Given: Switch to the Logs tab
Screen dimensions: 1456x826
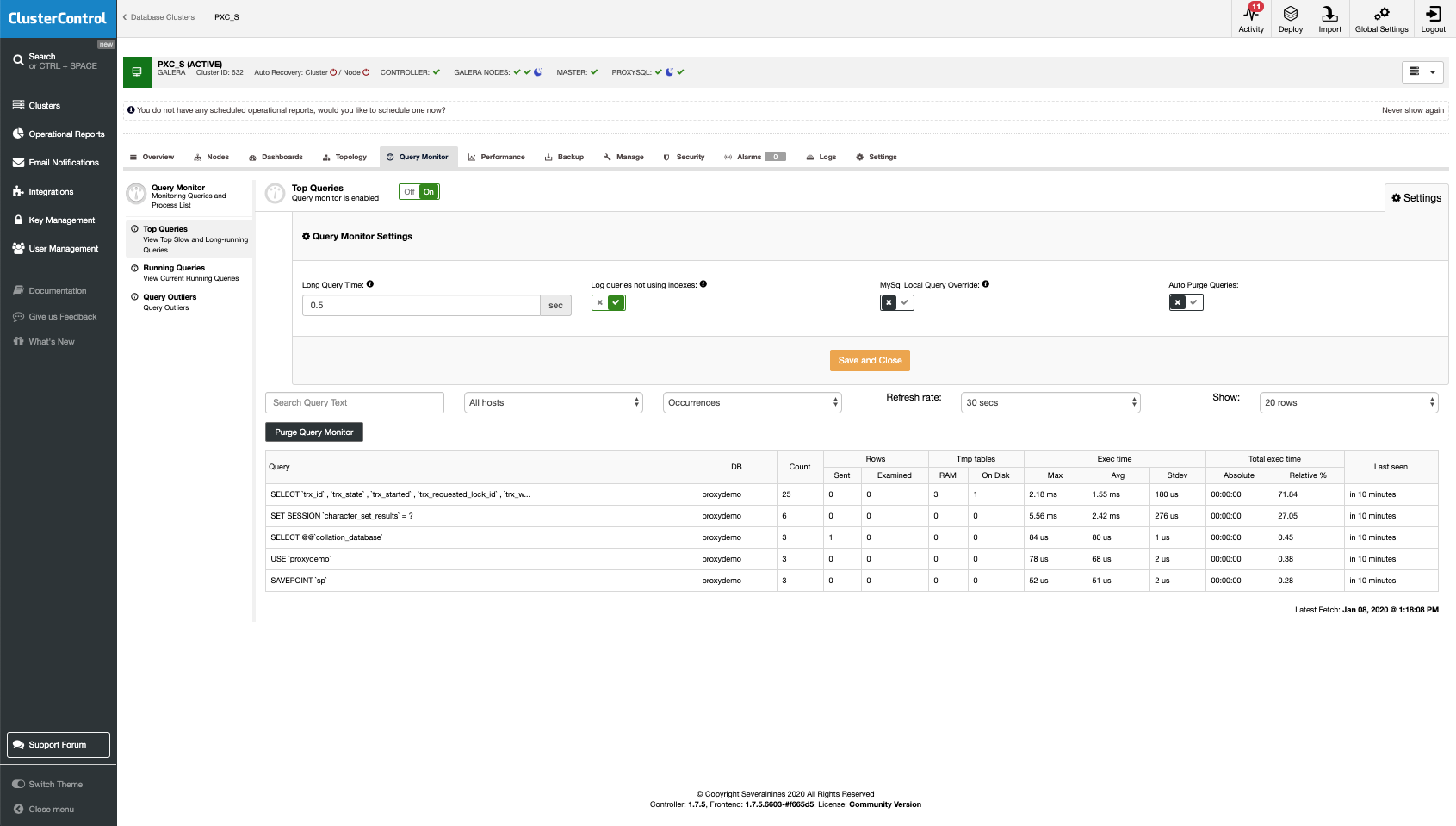Looking at the screenshot, I should pyautogui.click(x=821, y=157).
